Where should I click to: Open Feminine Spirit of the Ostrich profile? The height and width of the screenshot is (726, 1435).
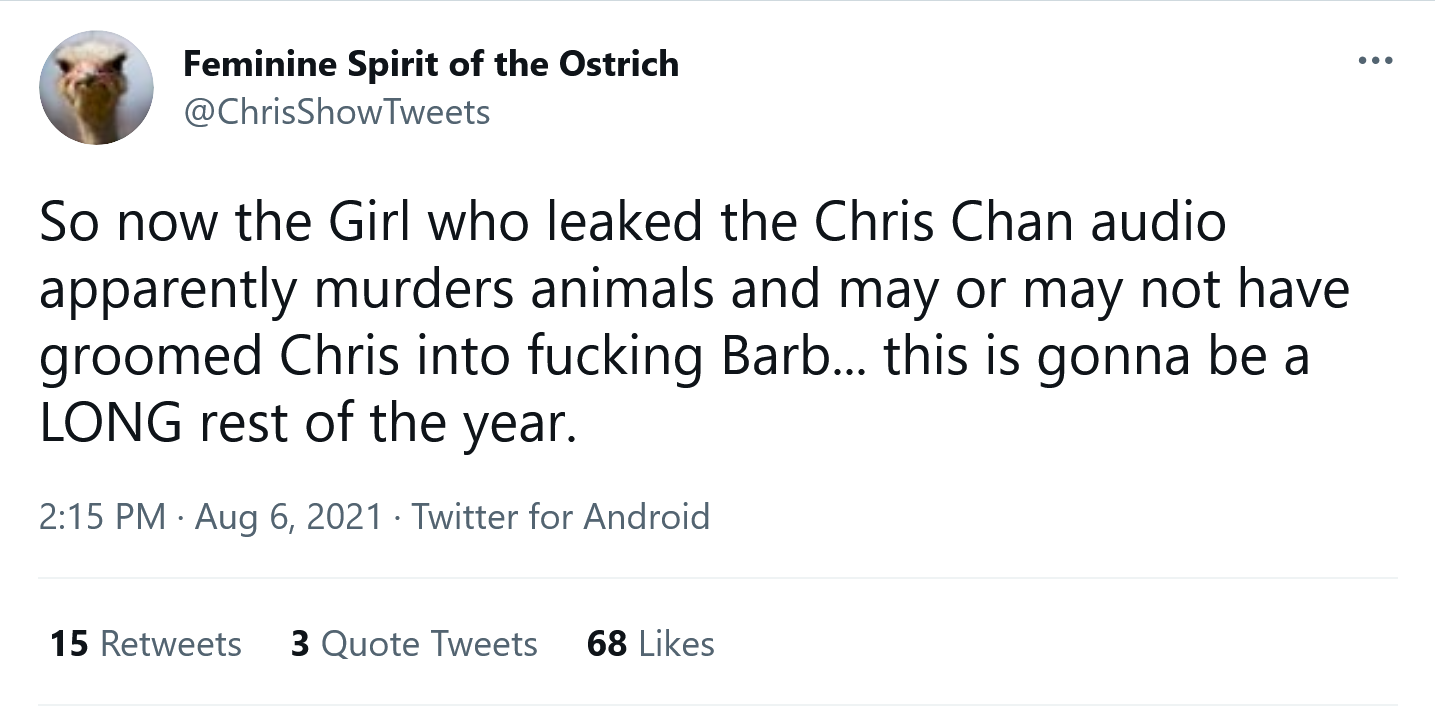(x=430, y=63)
